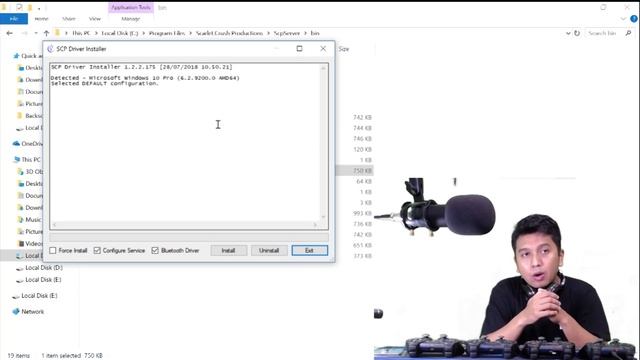The height and width of the screenshot is (360, 640).
Task: Click Program Files breadcrumb segment
Action: (x=167, y=33)
